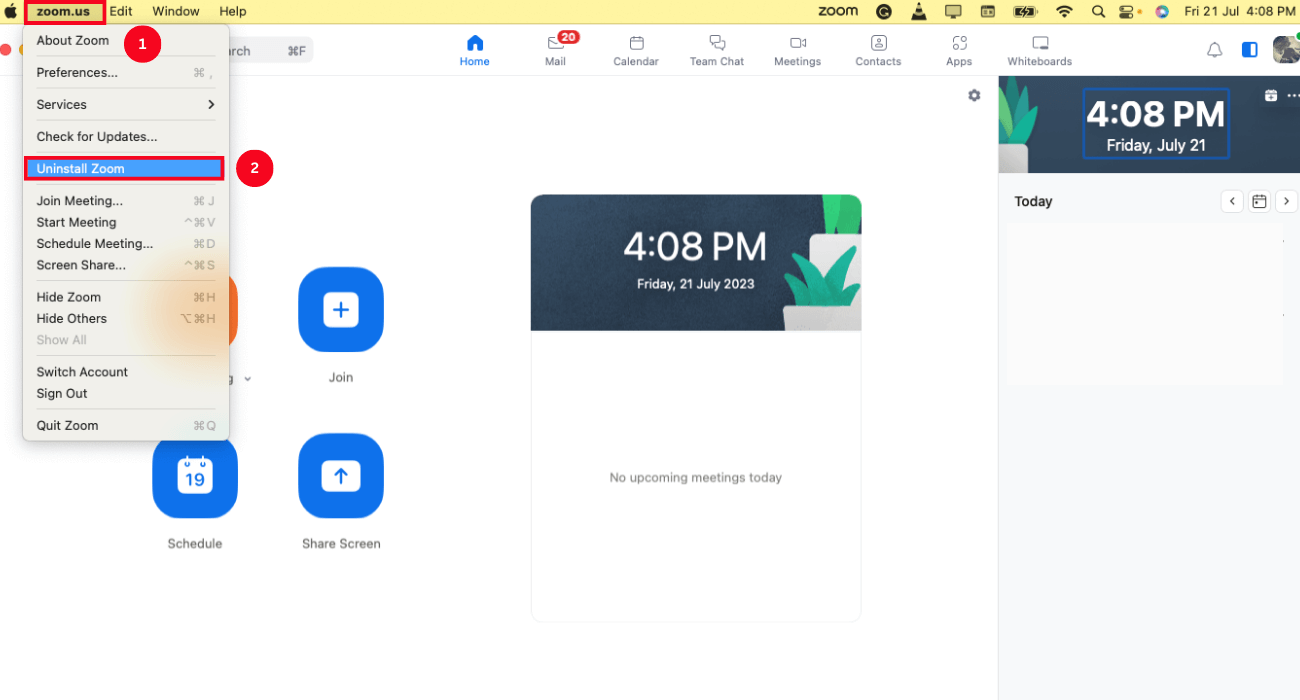Open the Whiteboards icon
The width and height of the screenshot is (1300, 700).
coord(1040,43)
